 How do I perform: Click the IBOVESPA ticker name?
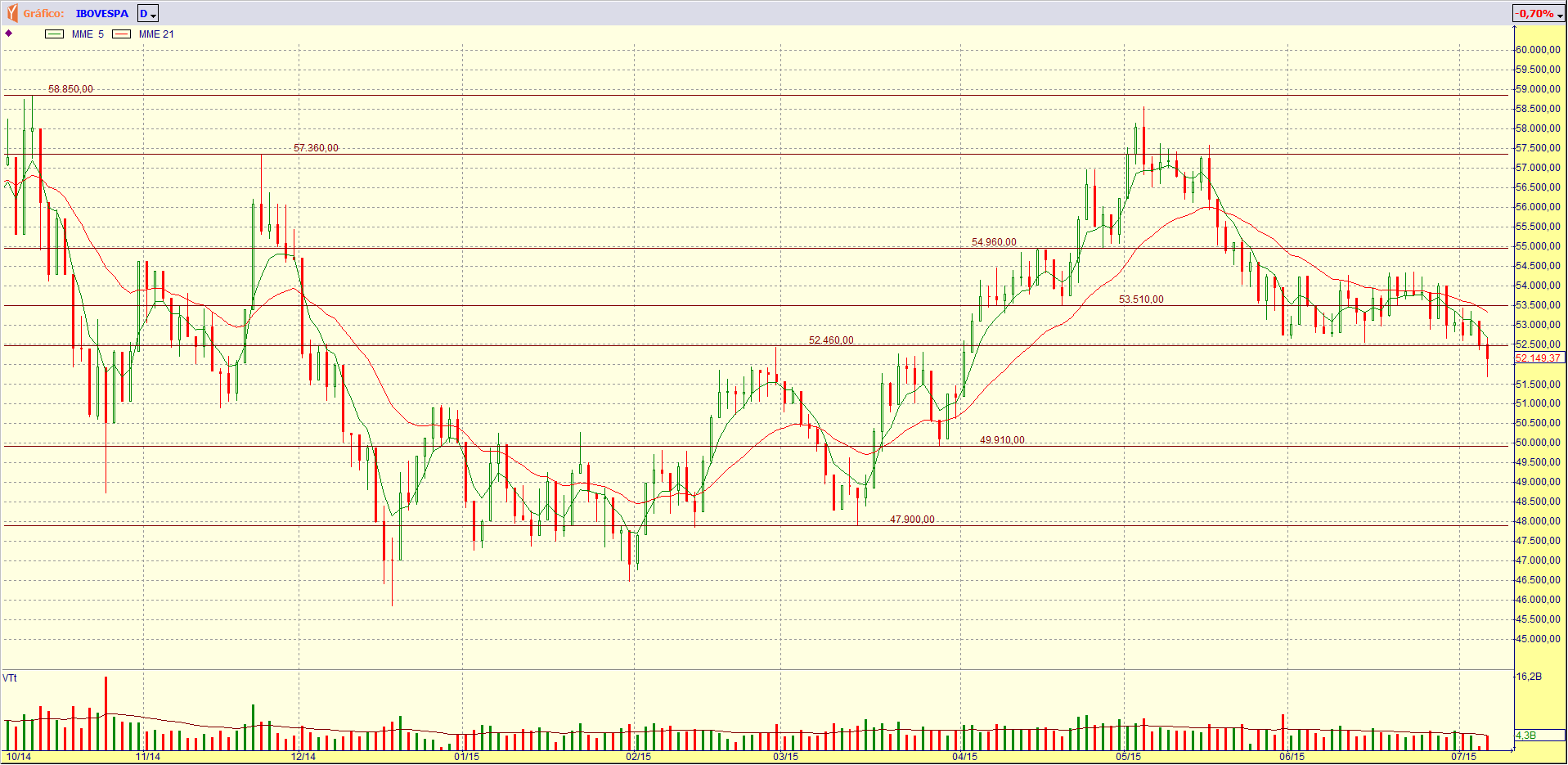pos(102,14)
